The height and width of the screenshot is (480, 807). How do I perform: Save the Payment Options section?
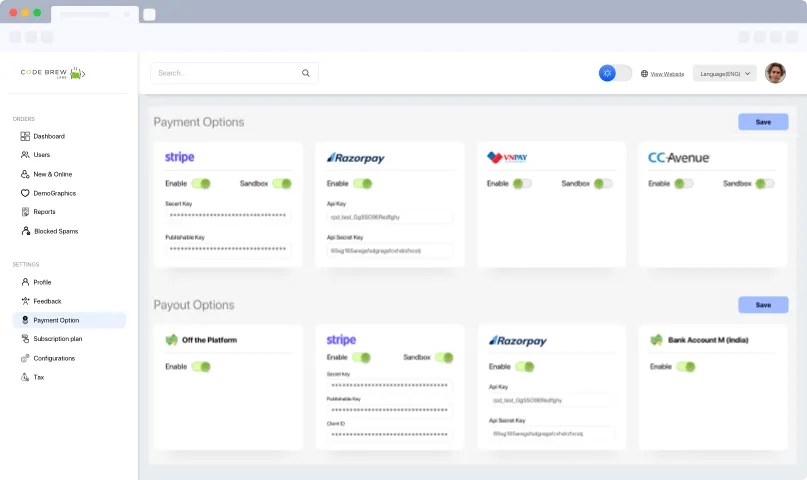click(x=763, y=122)
